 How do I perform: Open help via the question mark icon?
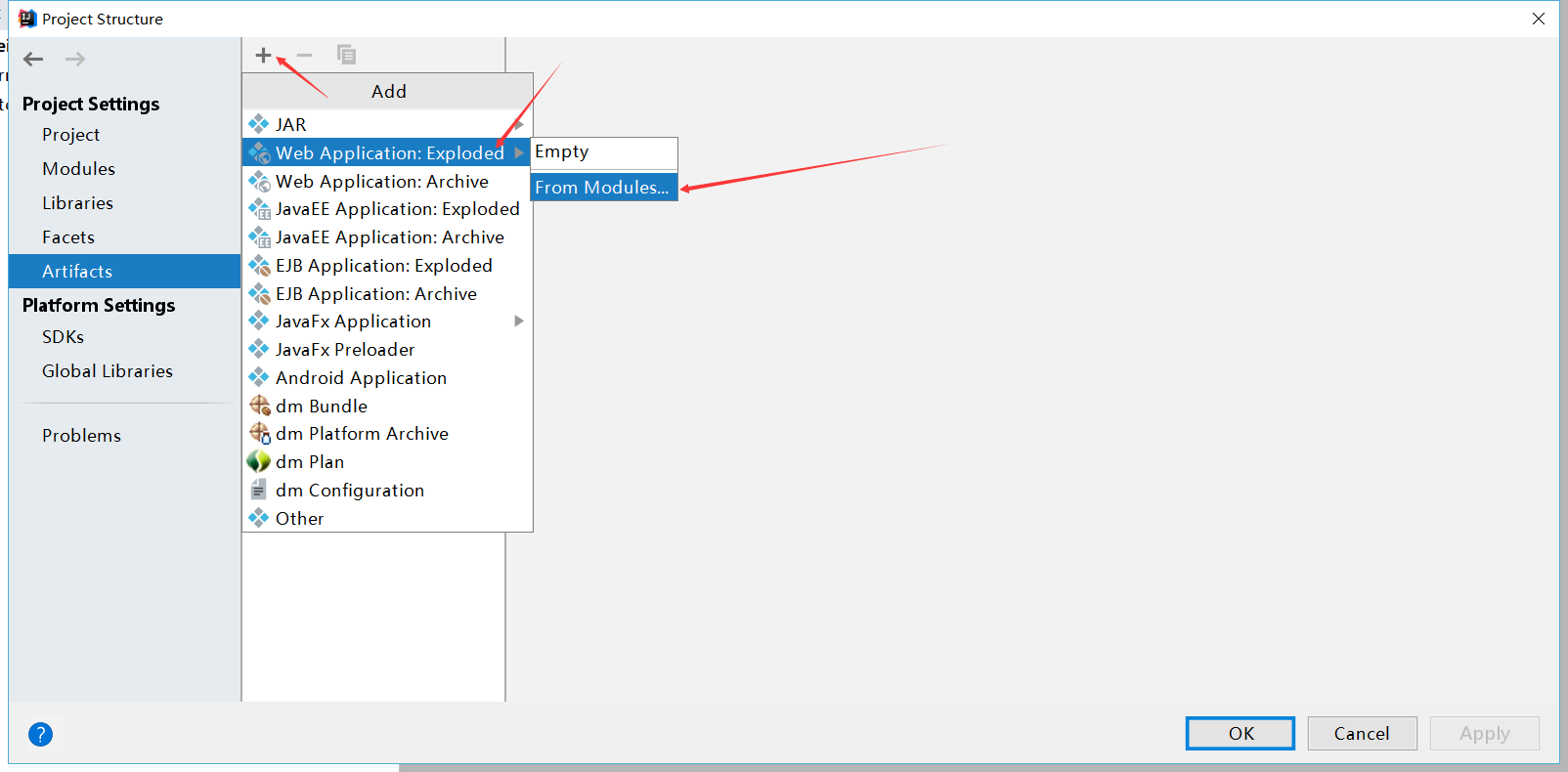40,734
